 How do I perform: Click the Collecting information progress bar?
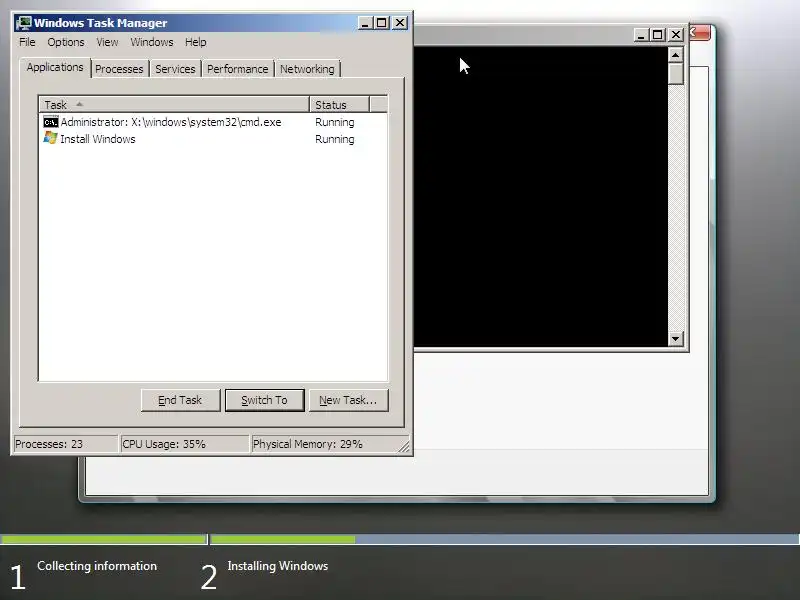[x=104, y=539]
